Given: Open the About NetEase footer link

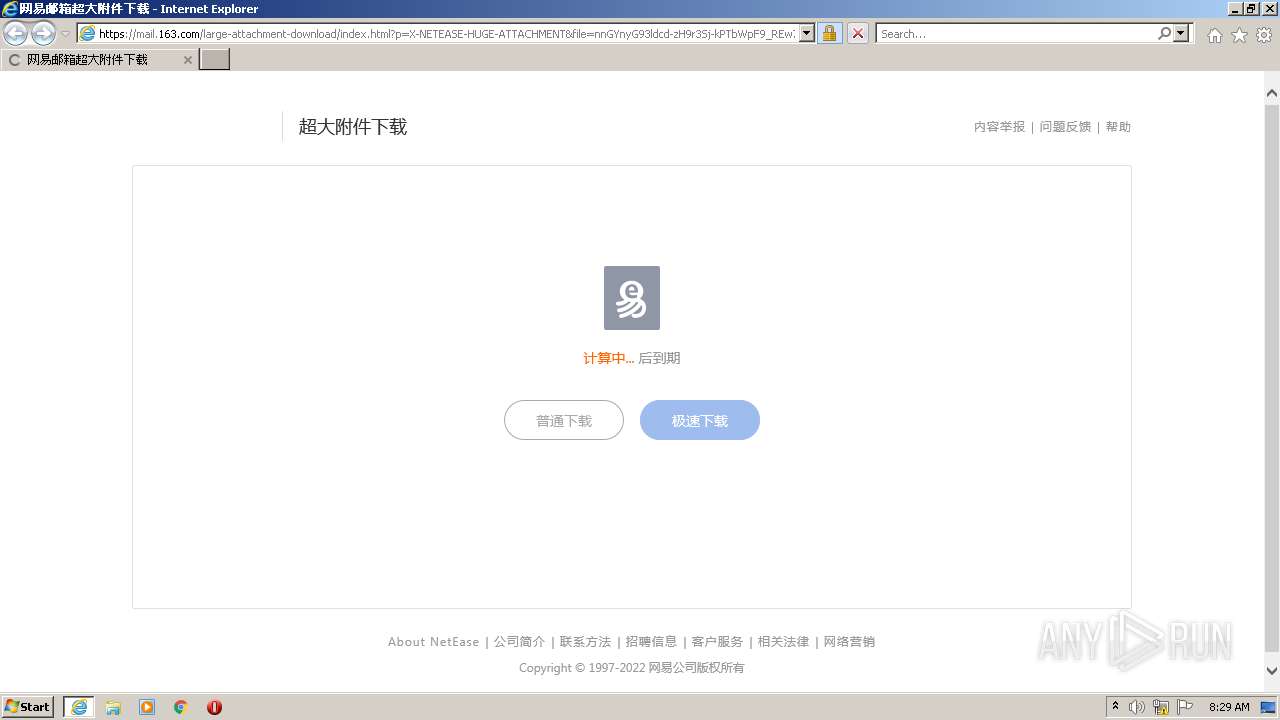Looking at the screenshot, I should (x=433, y=642).
